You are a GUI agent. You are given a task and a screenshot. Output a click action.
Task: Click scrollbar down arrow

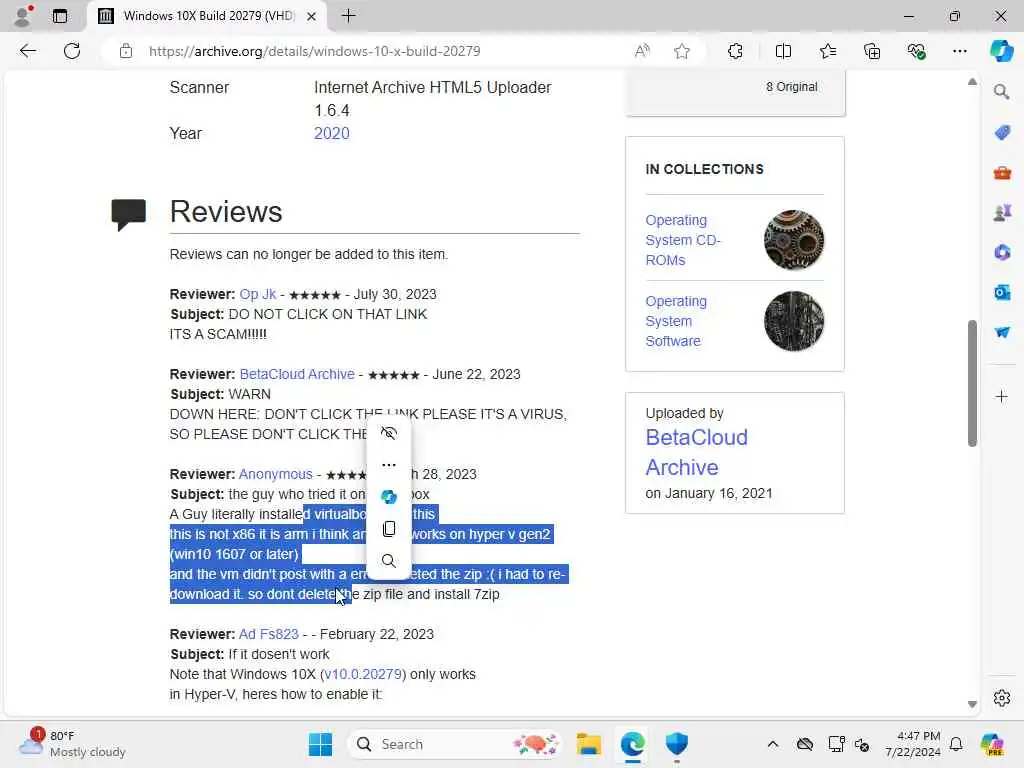coord(972,704)
